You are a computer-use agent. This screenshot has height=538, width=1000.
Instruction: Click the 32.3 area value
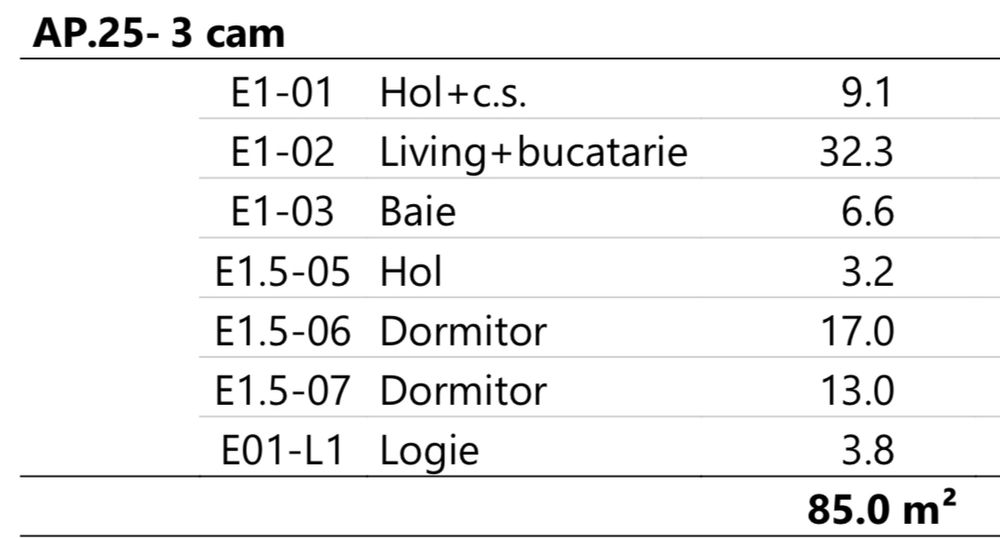852,152
